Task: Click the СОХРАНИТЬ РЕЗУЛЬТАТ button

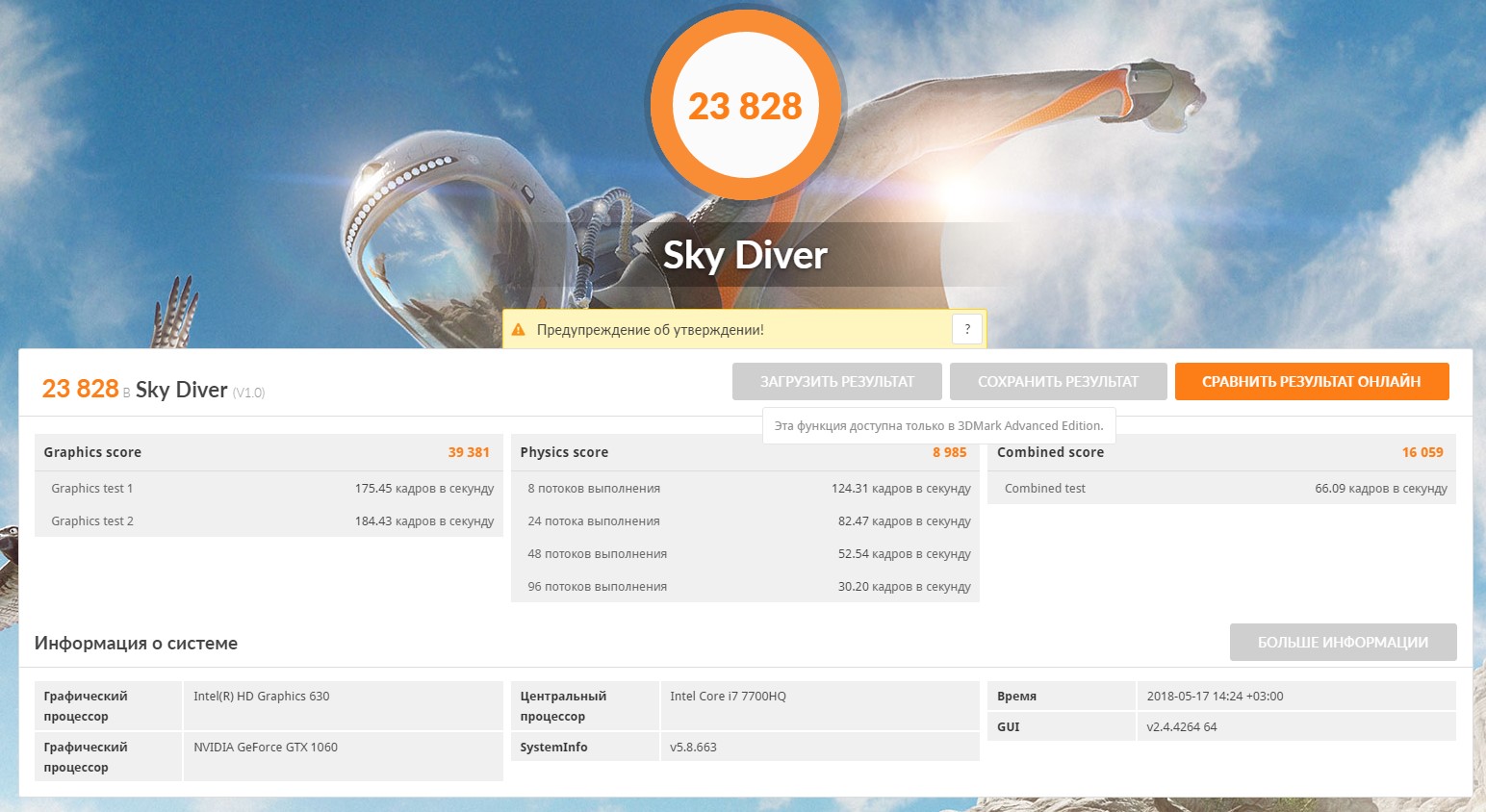Action: [x=1058, y=381]
